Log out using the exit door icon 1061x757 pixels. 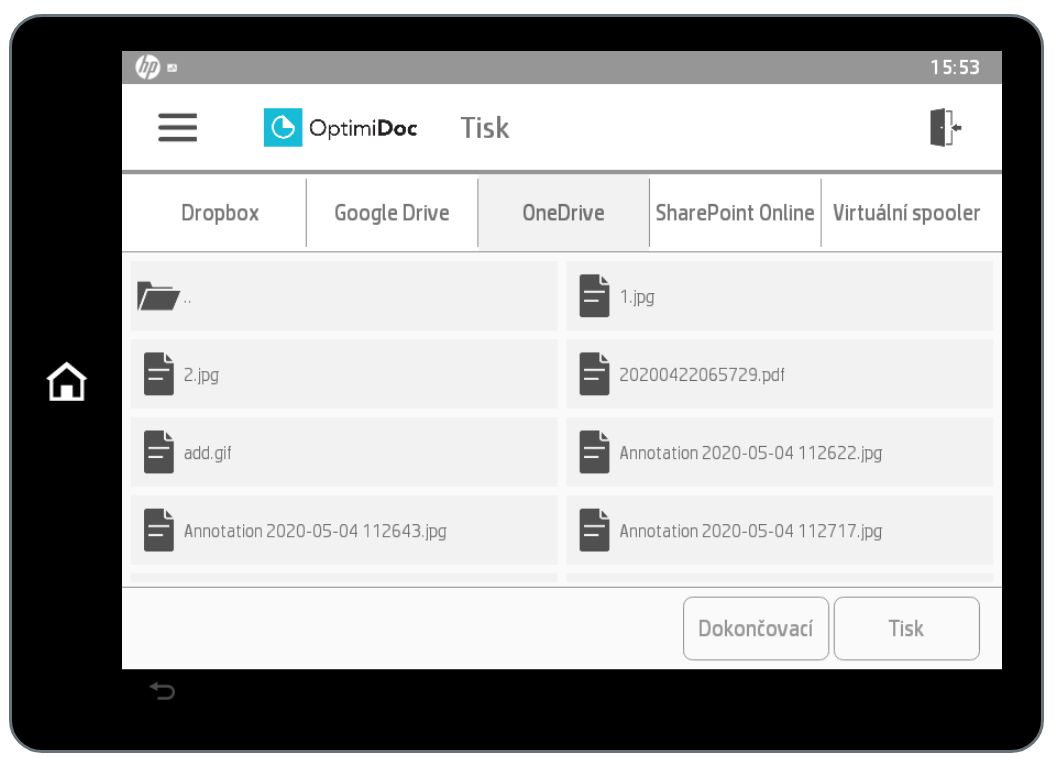(945, 127)
